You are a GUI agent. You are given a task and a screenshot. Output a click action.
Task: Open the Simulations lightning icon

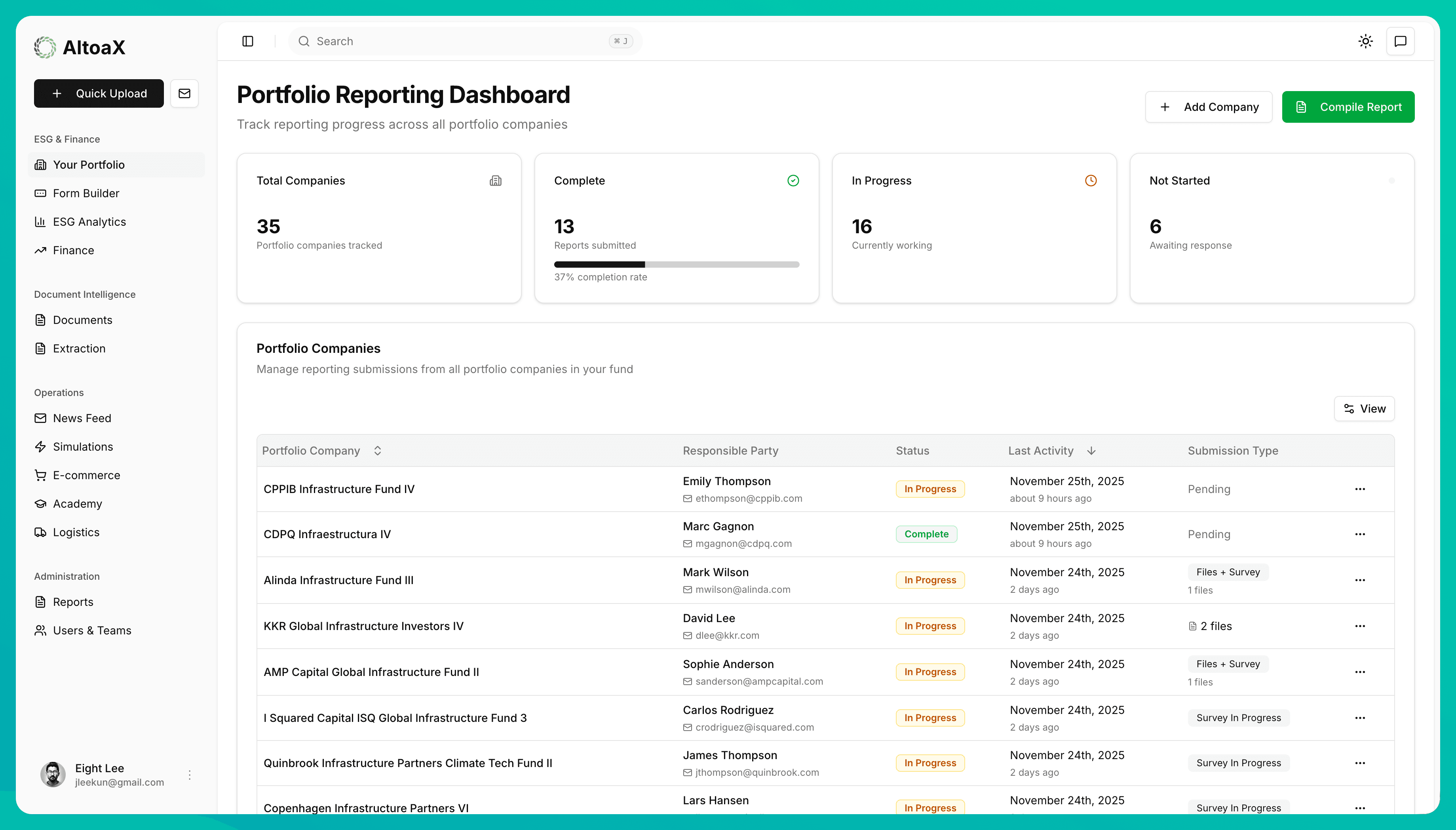(40, 446)
